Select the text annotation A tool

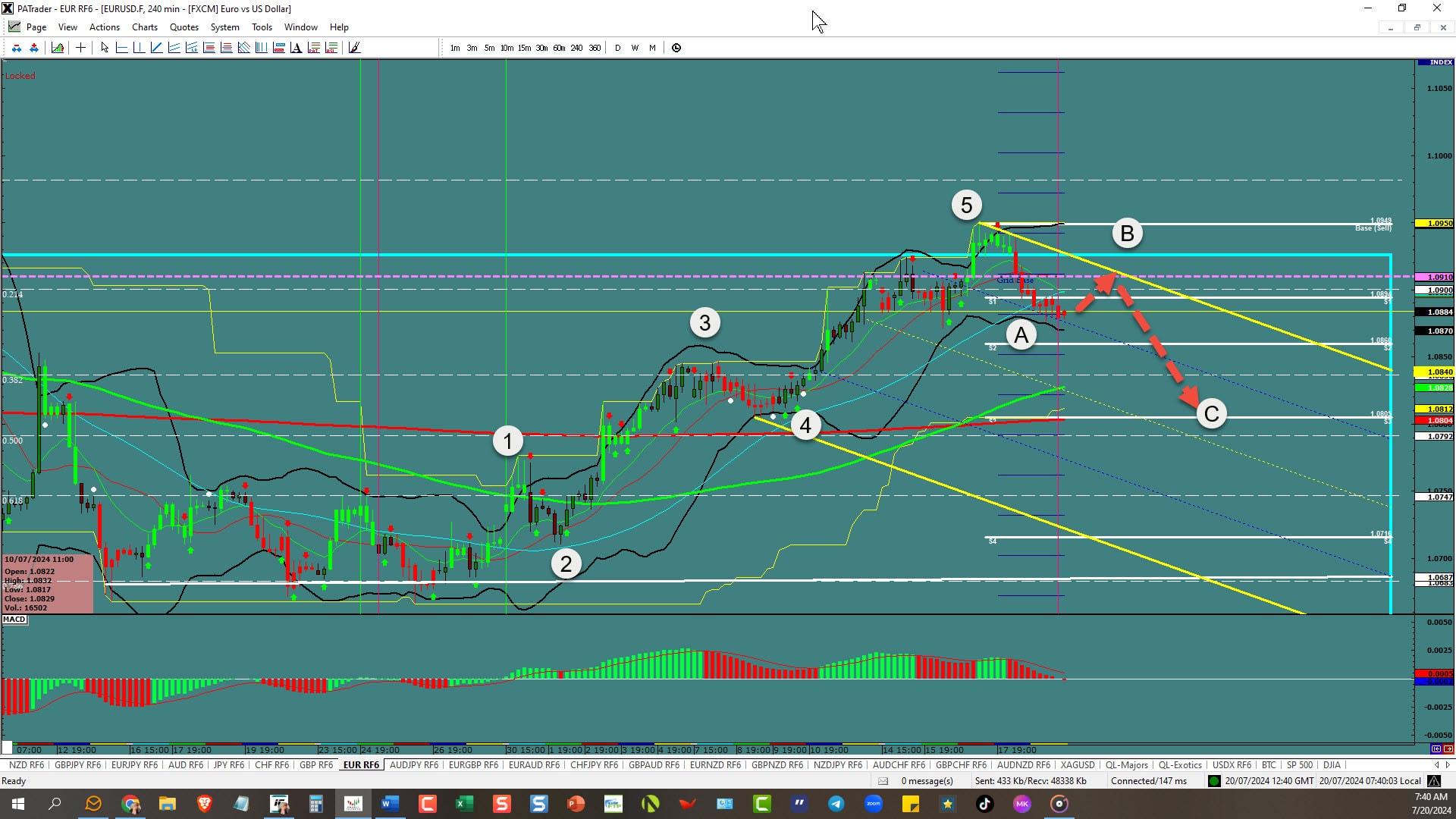tap(296, 48)
